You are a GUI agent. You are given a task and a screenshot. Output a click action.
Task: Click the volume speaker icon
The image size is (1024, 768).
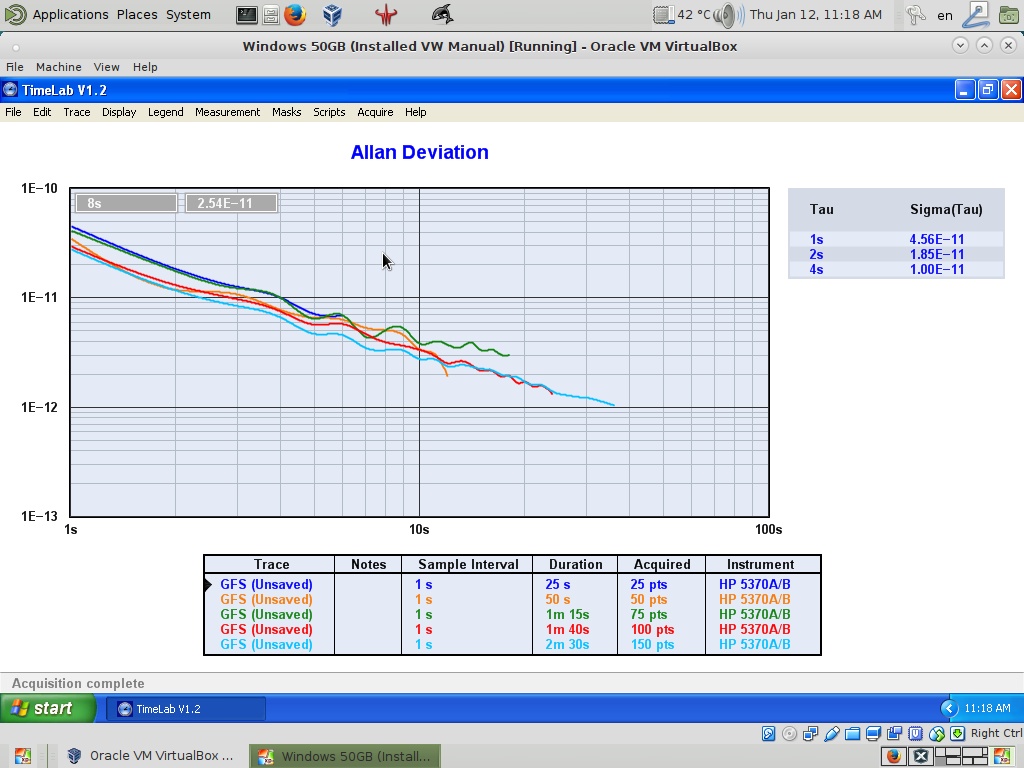pos(727,15)
